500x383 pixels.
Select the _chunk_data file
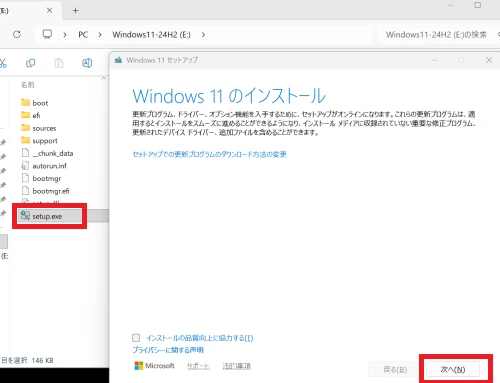click(x=47, y=153)
